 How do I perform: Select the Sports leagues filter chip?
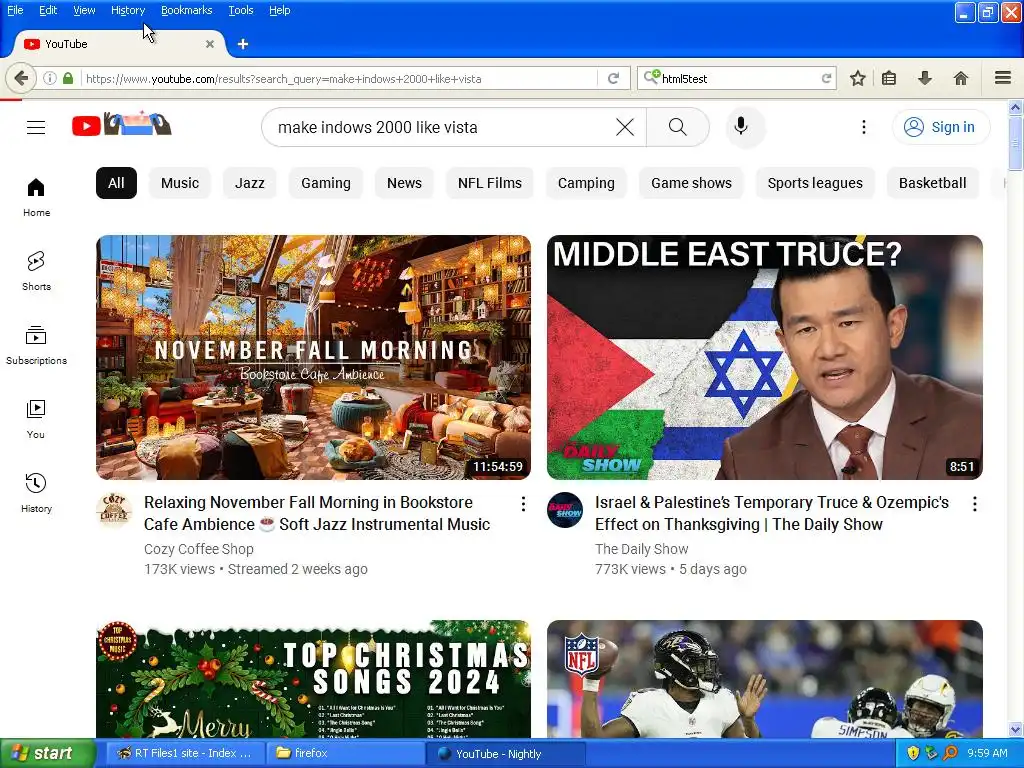(x=815, y=183)
